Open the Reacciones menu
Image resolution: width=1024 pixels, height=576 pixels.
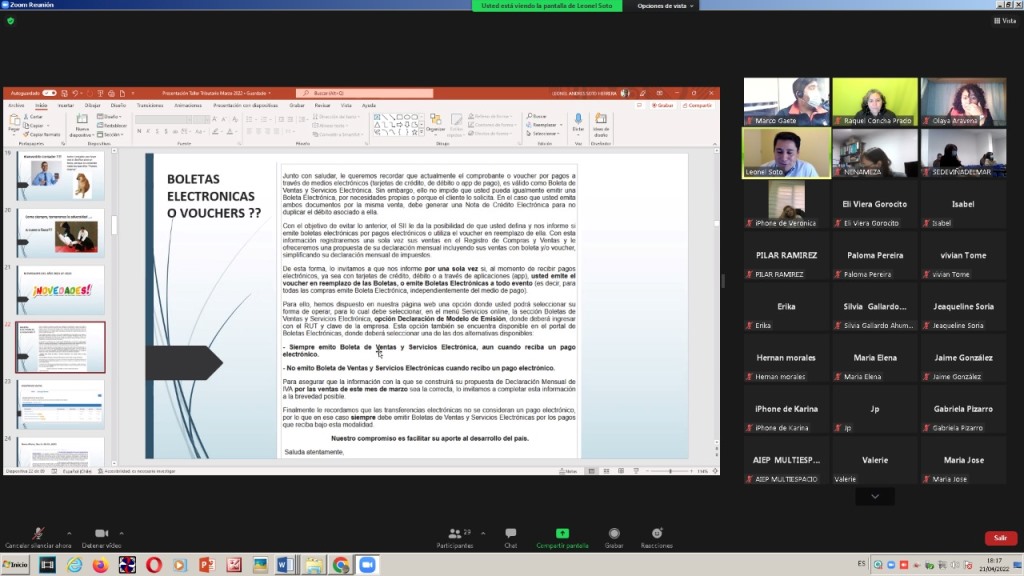(656, 534)
